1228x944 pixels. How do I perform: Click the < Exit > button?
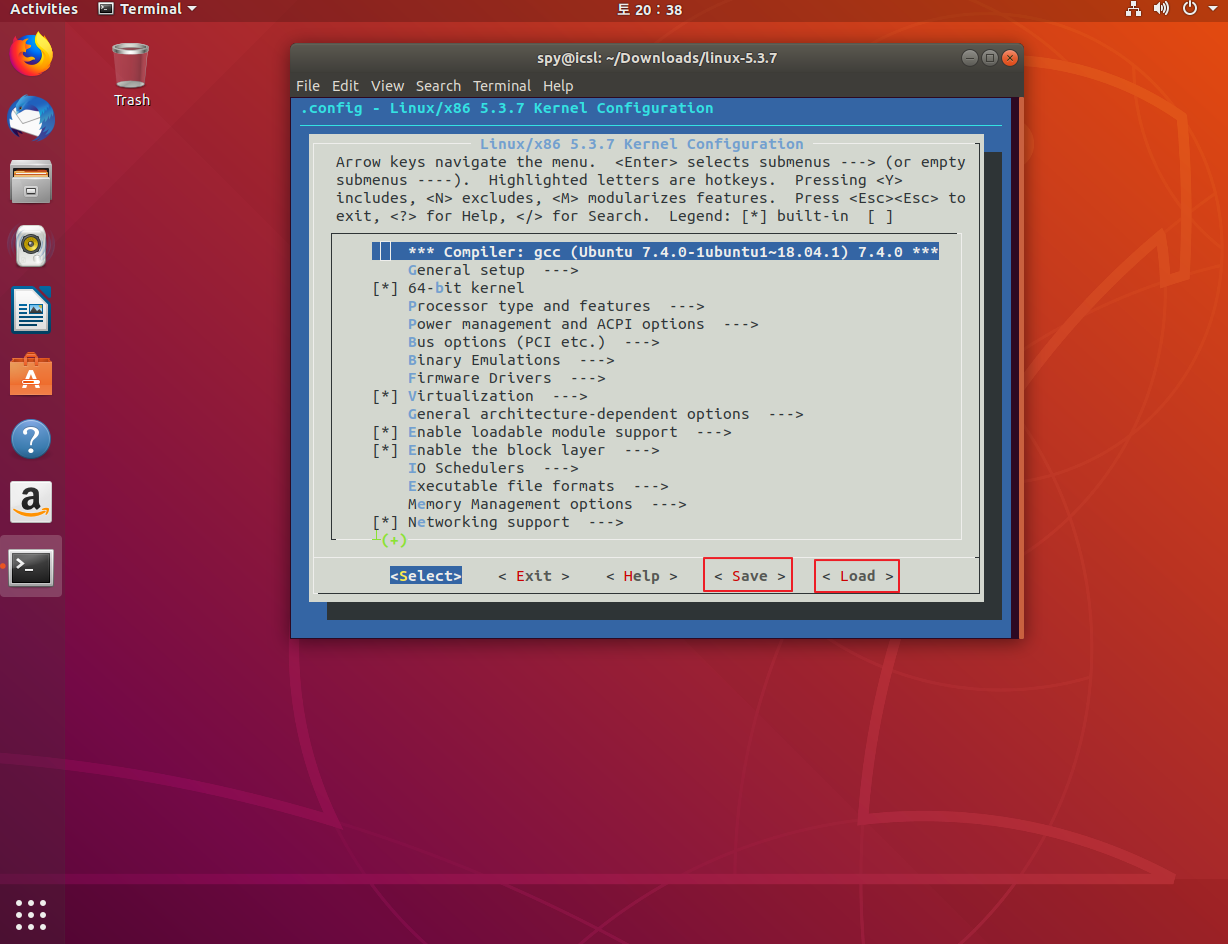point(534,576)
